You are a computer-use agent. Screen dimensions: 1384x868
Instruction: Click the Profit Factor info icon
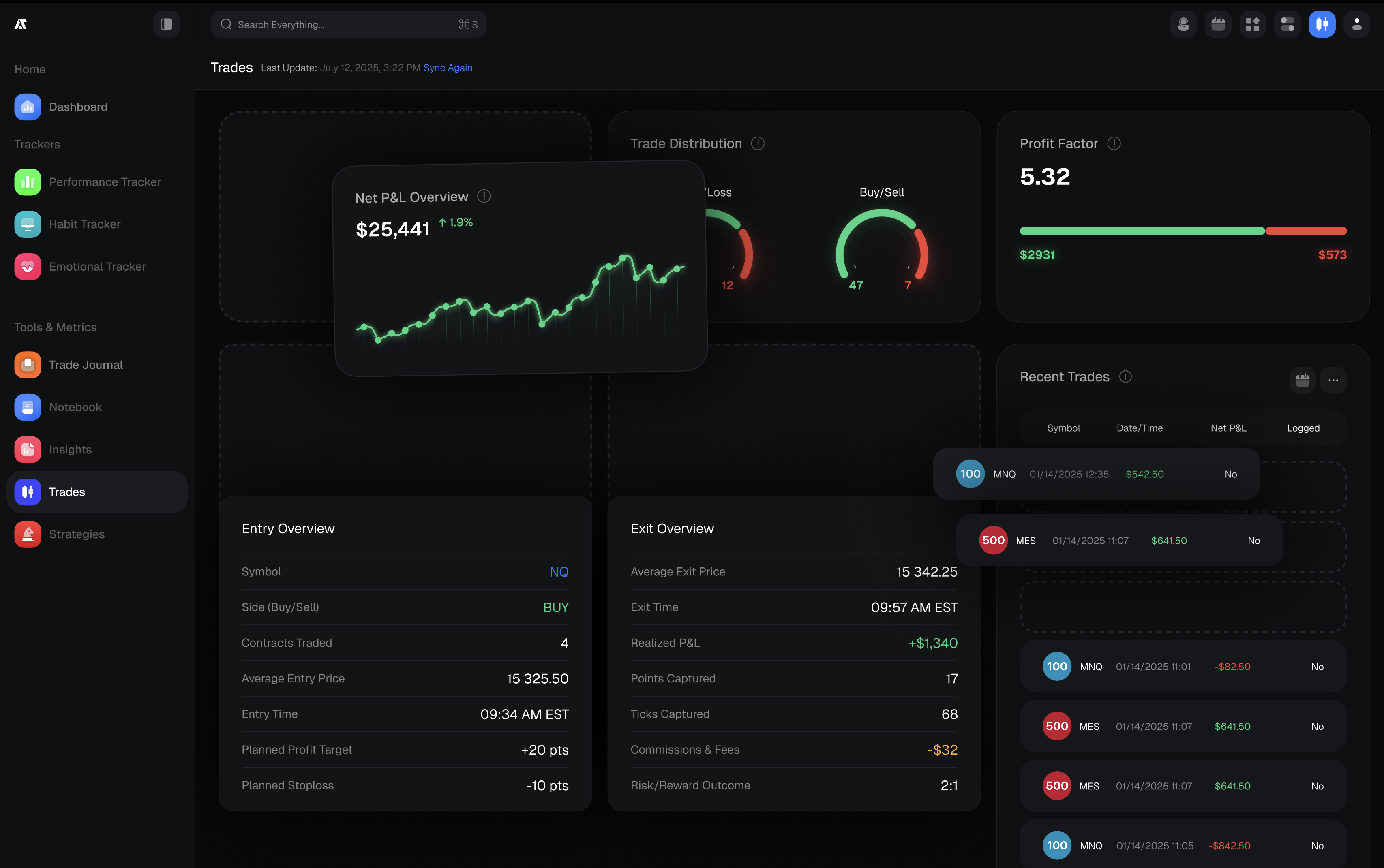1114,143
